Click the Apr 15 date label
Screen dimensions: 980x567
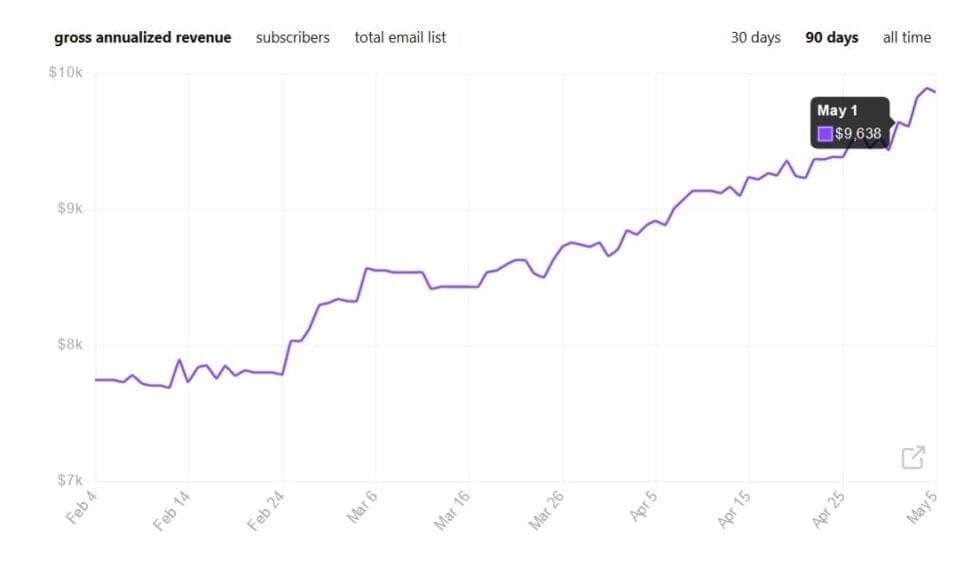pyautogui.click(x=733, y=511)
